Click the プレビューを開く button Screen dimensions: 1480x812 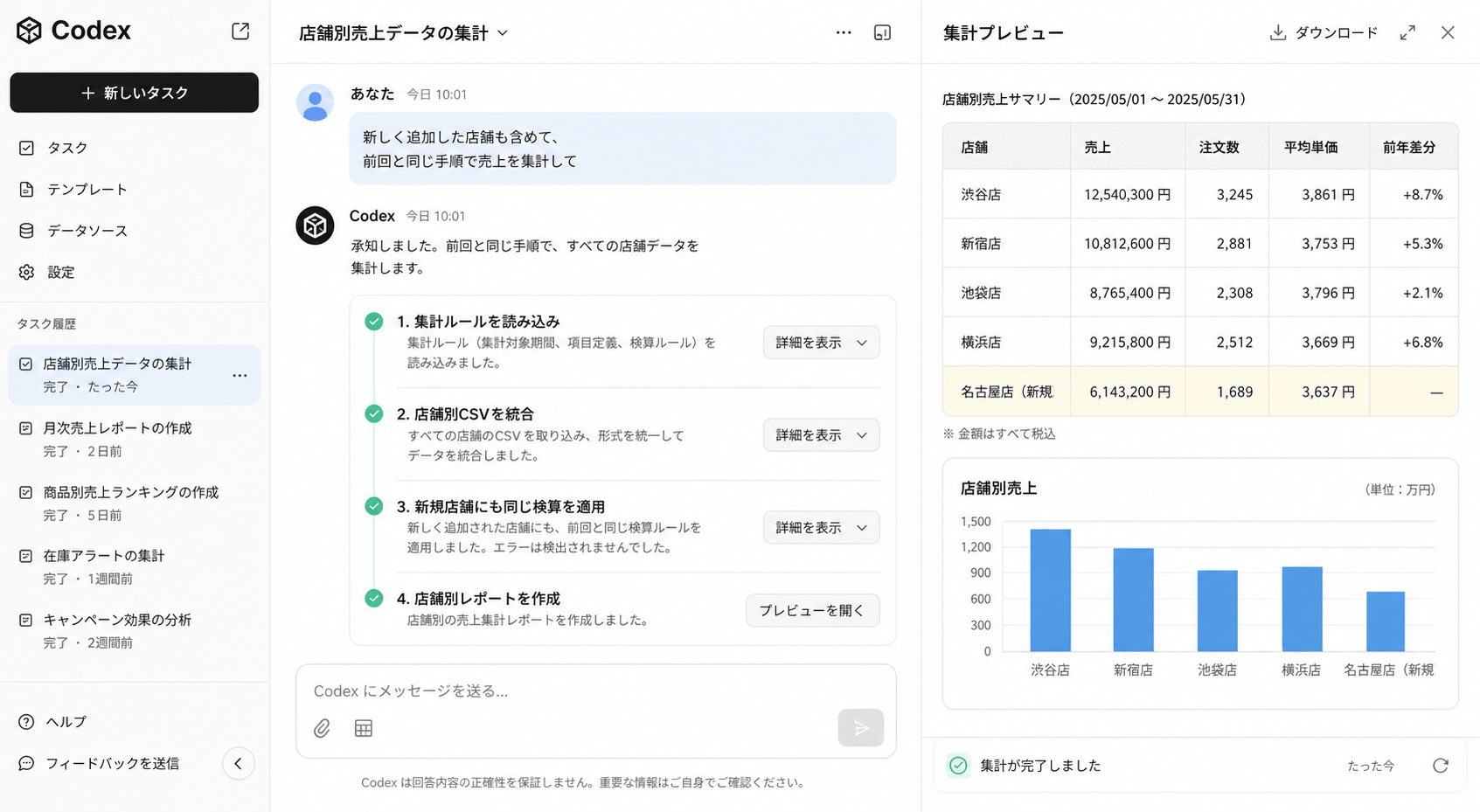point(812,610)
